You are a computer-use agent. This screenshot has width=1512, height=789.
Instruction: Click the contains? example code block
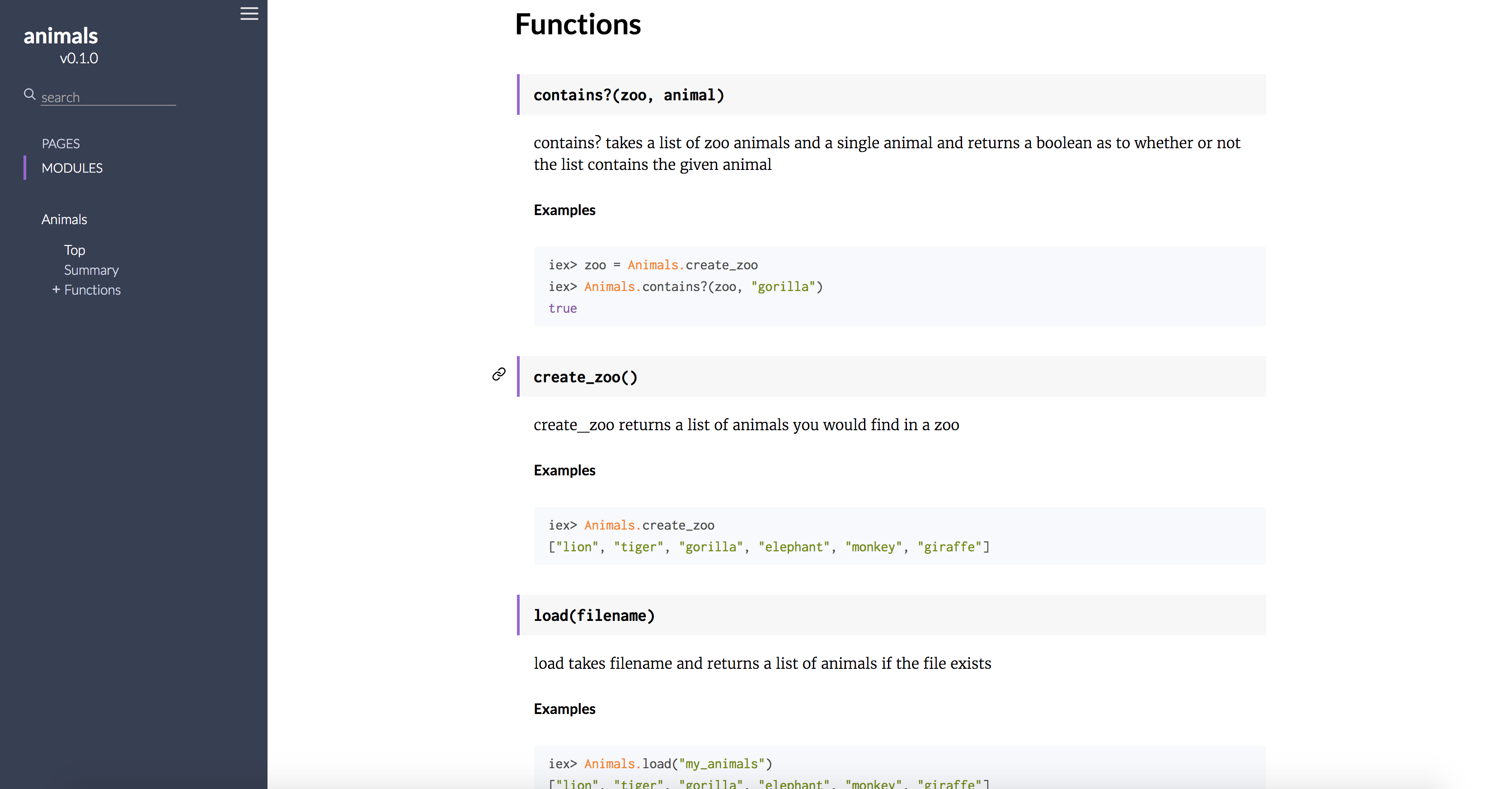[x=899, y=286]
